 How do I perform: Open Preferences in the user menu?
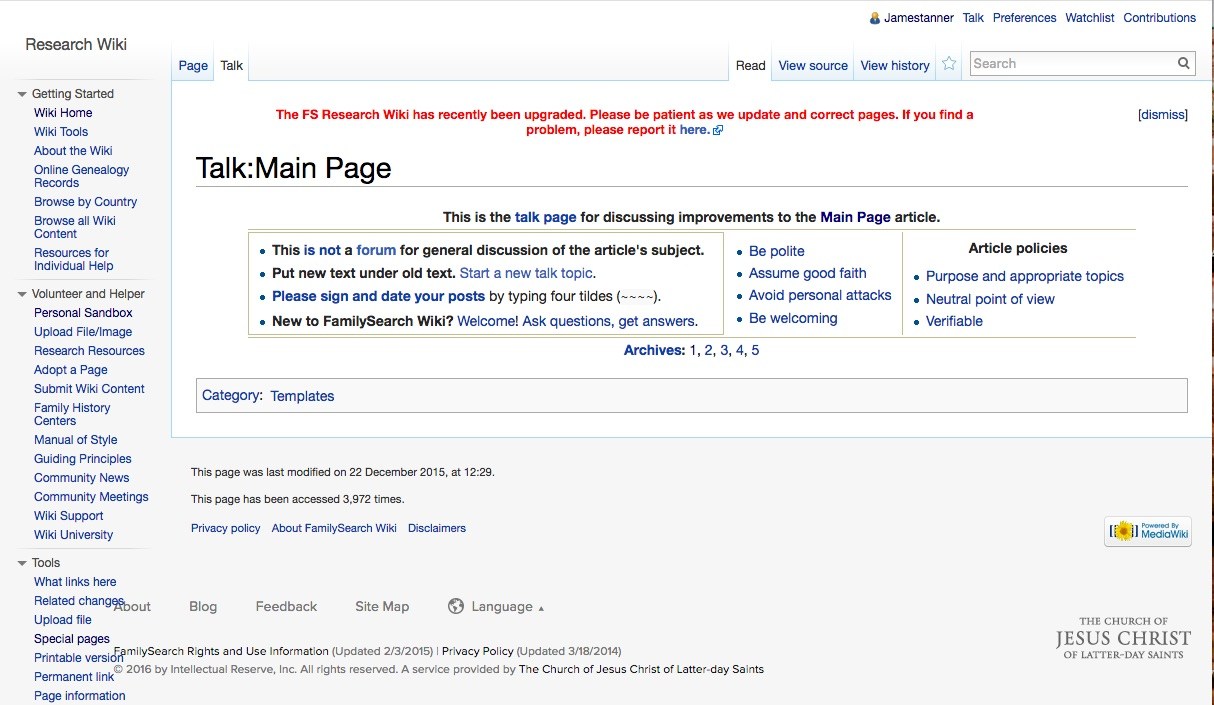[1024, 18]
